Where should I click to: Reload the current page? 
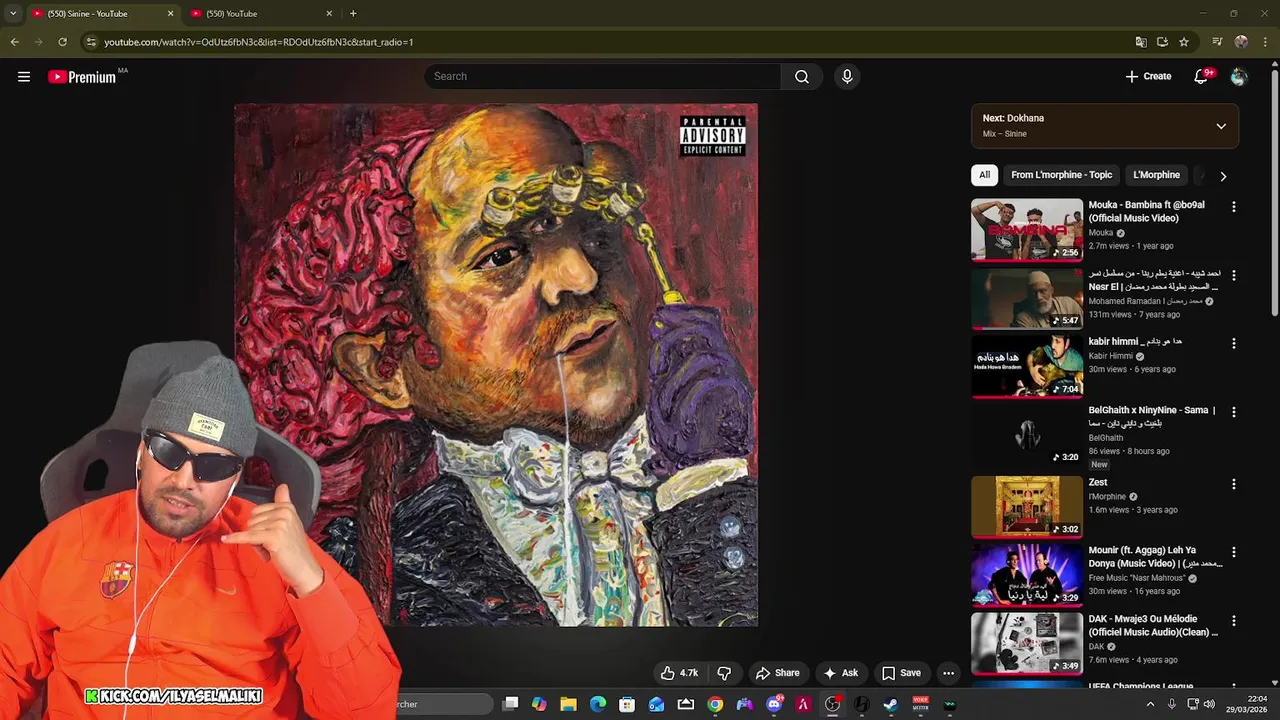[x=62, y=42]
